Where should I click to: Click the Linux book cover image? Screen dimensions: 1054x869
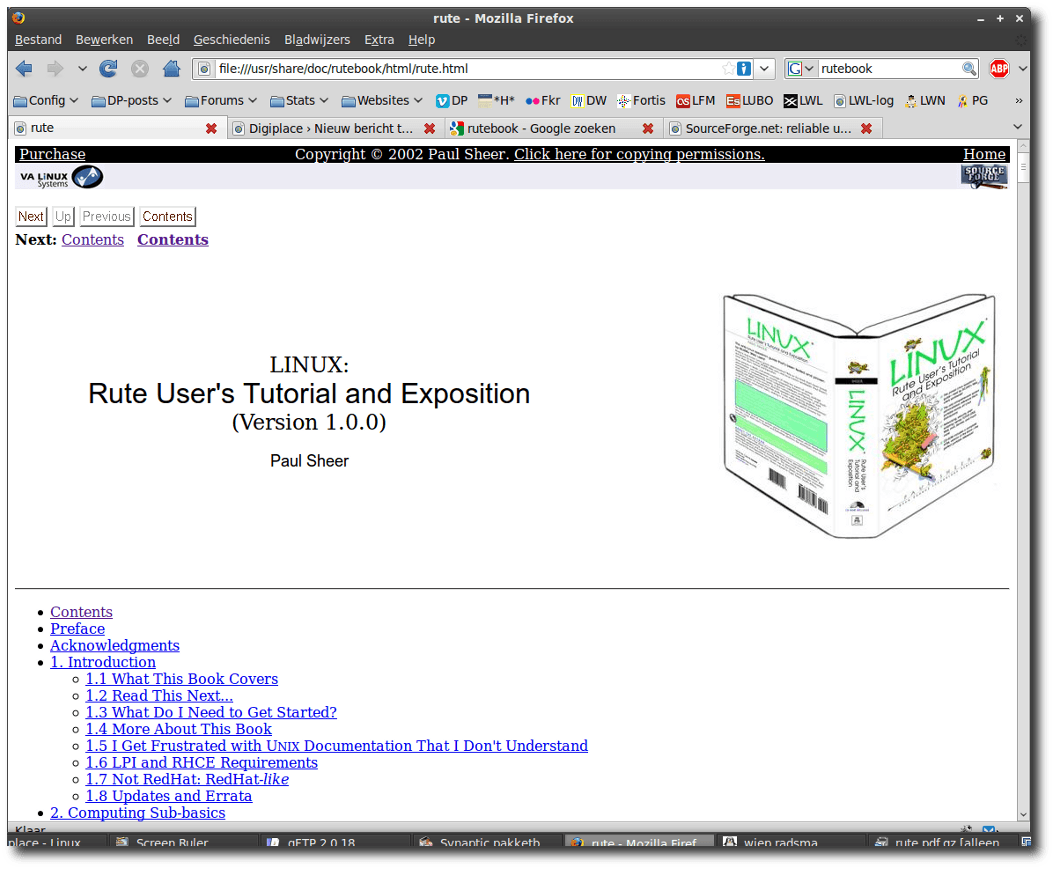coord(859,415)
